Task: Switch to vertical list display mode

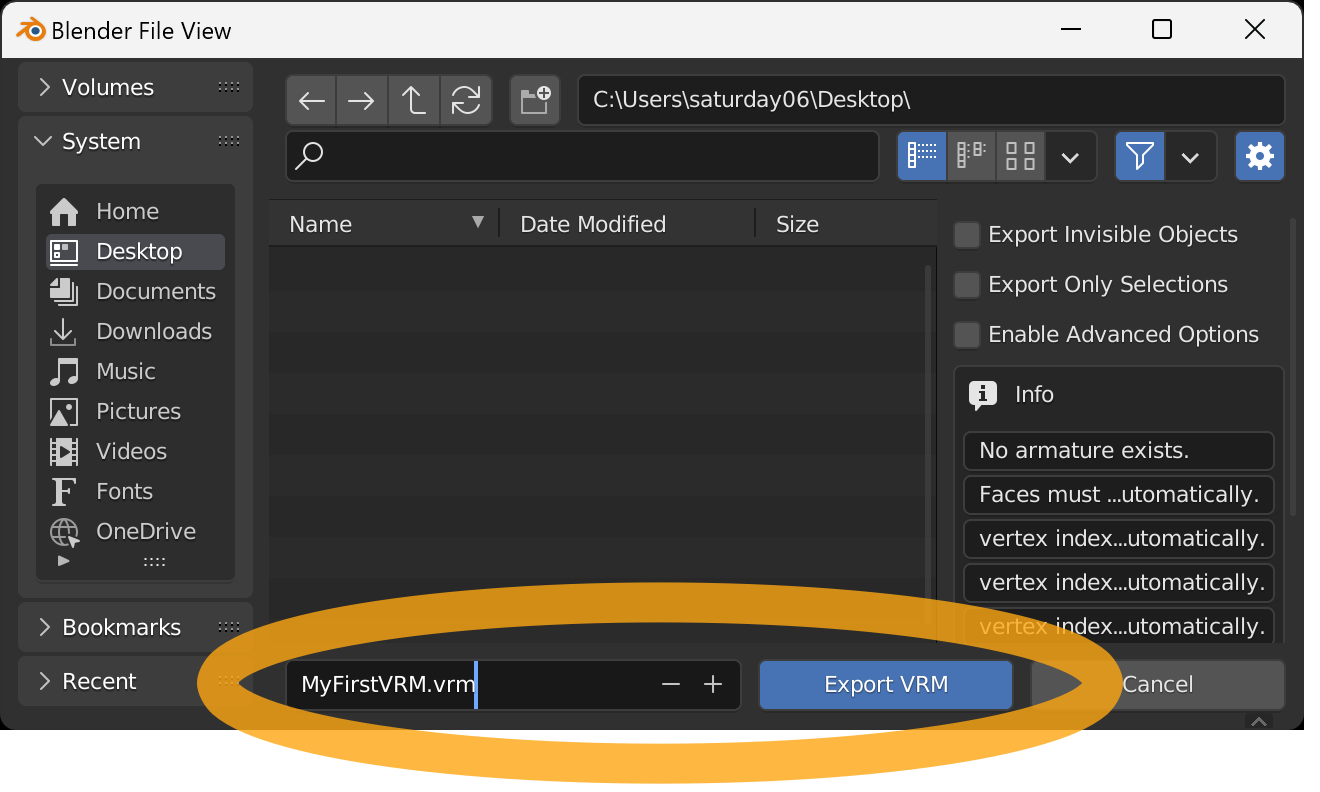Action: pos(922,156)
